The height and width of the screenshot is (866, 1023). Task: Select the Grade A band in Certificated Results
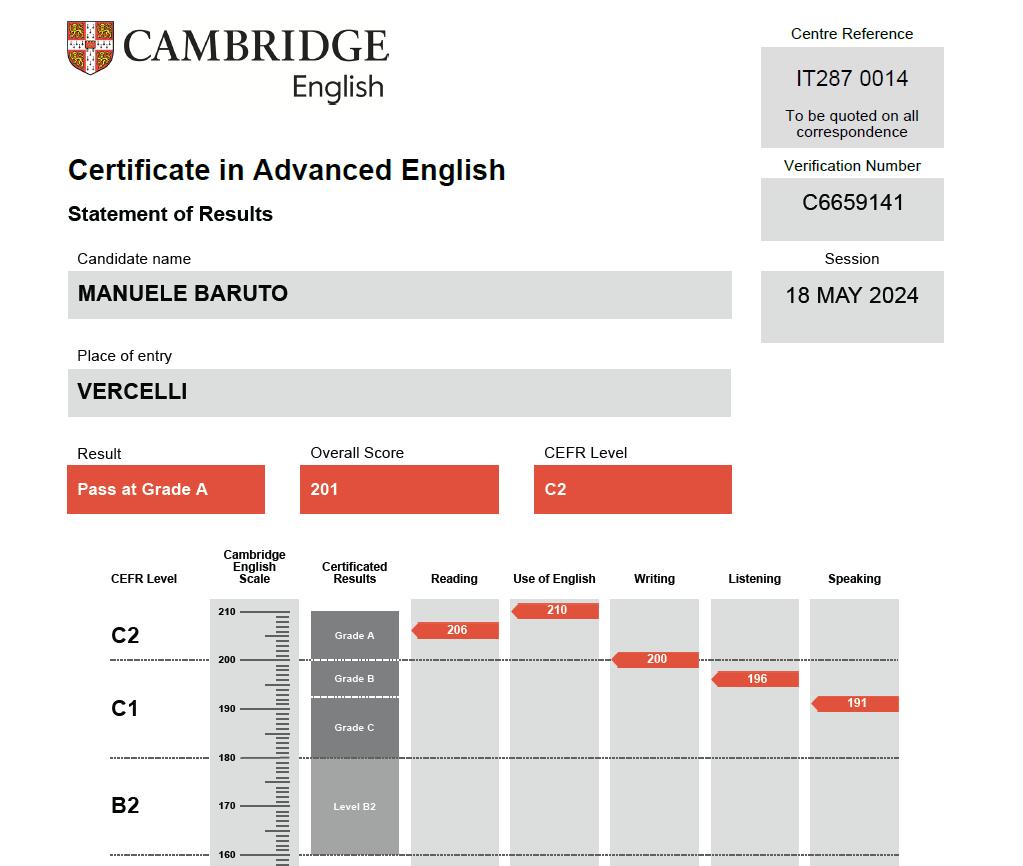pyautogui.click(x=354, y=633)
